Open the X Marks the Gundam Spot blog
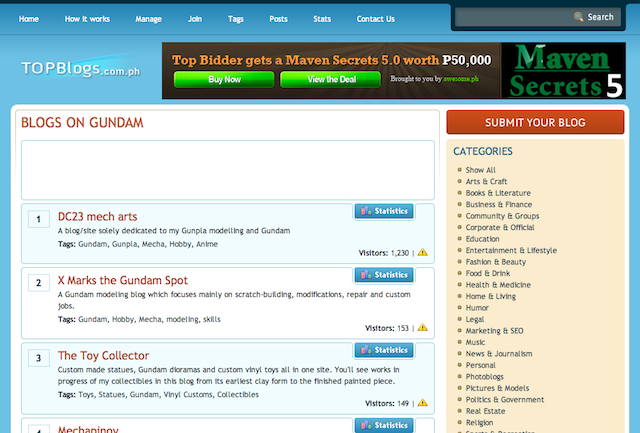Screen dimensions: 640x433 [122, 280]
